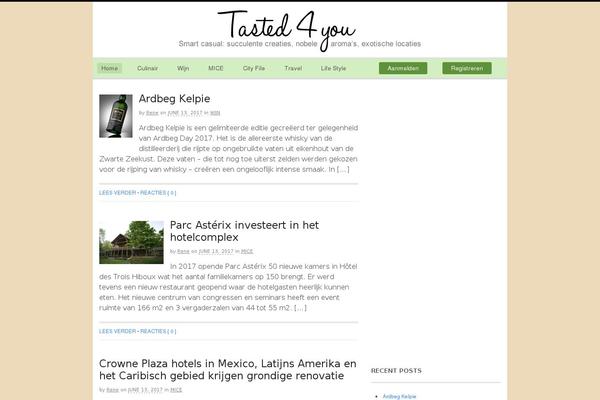Click the author link under Ardbeg Kelpie
The width and height of the screenshot is (600, 400).
(152, 113)
